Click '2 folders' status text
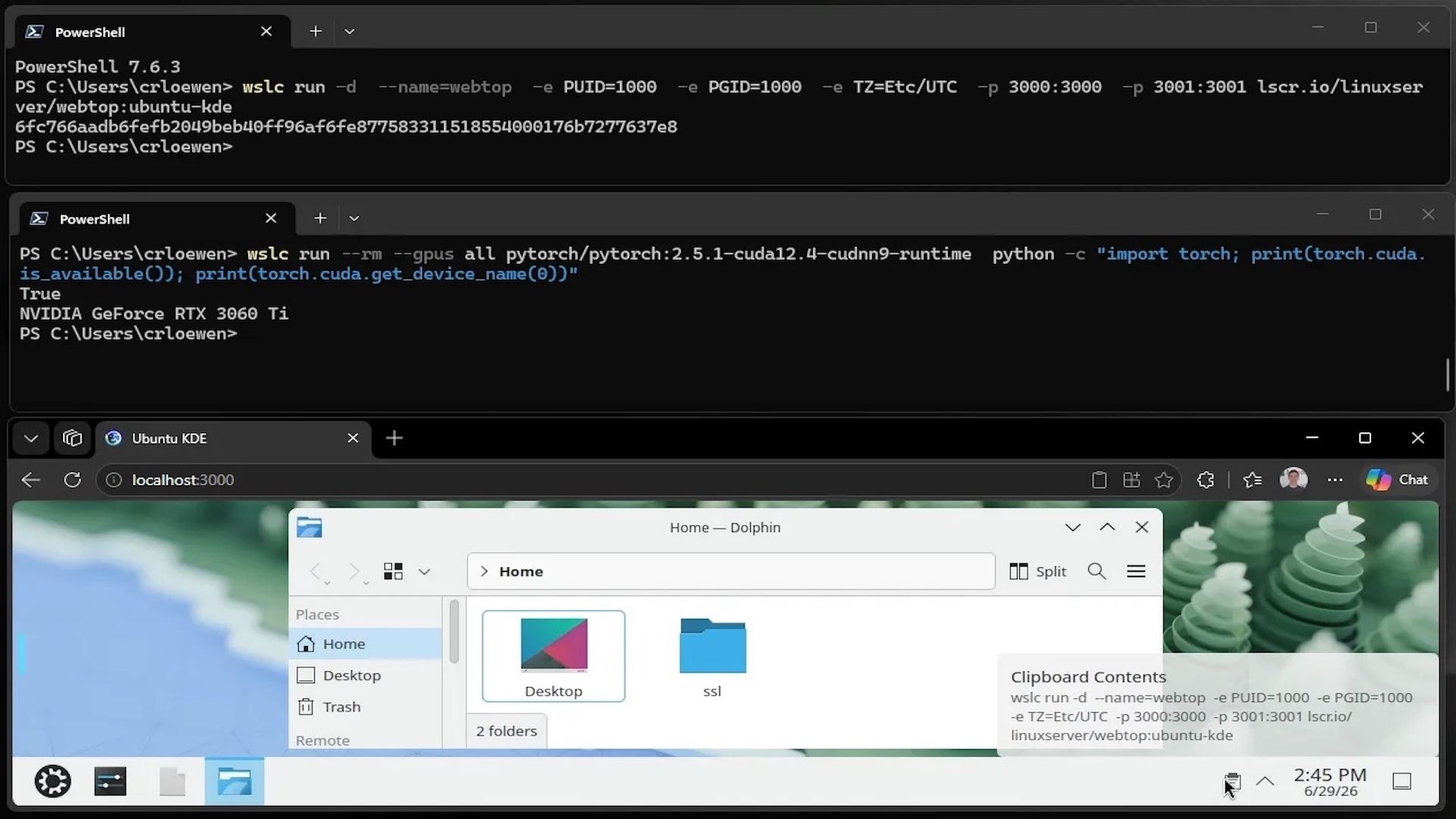The width and height of the screenshot is (1456, 819). 507,731
